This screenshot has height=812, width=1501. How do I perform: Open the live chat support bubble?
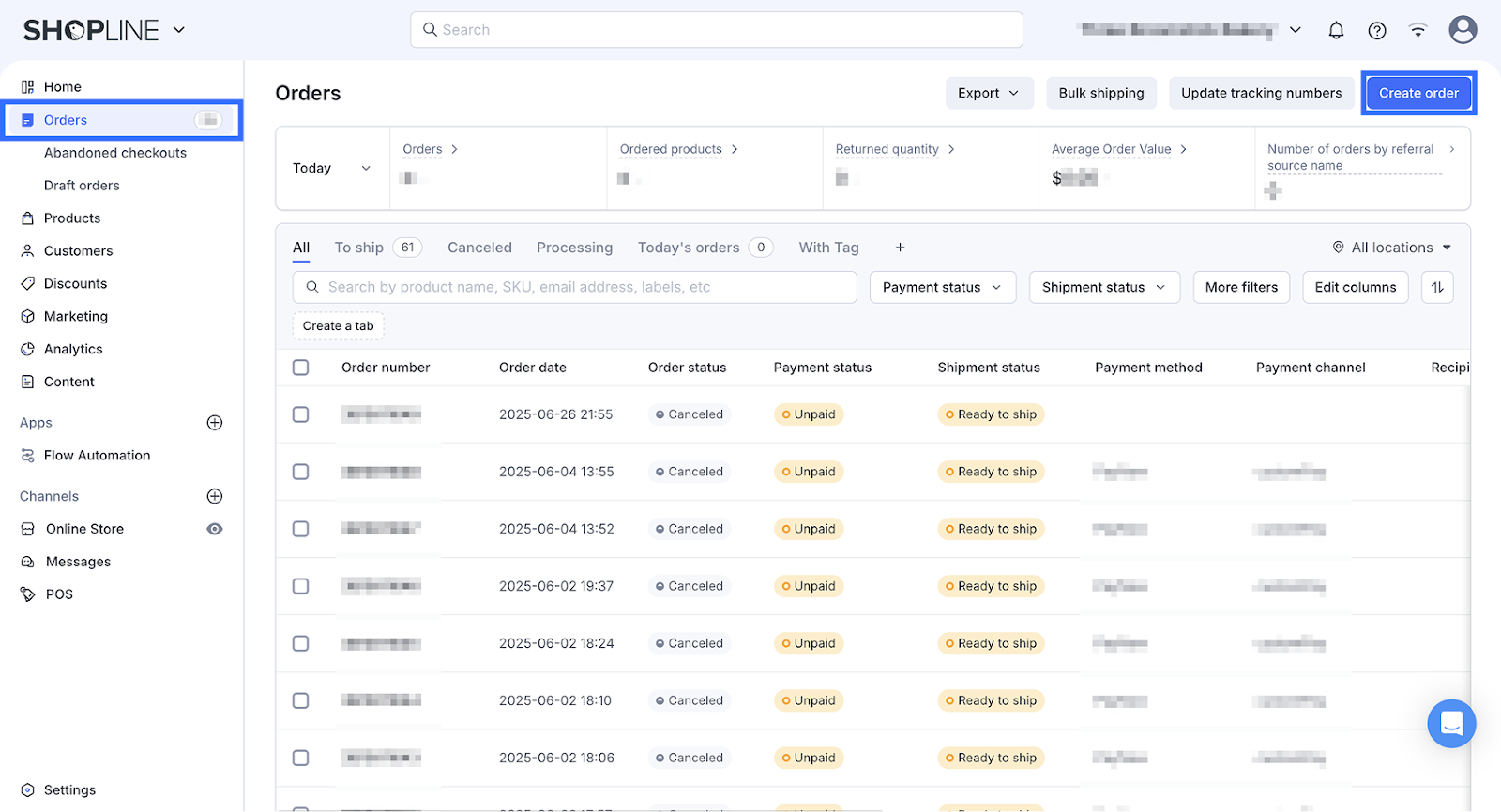1451,724
